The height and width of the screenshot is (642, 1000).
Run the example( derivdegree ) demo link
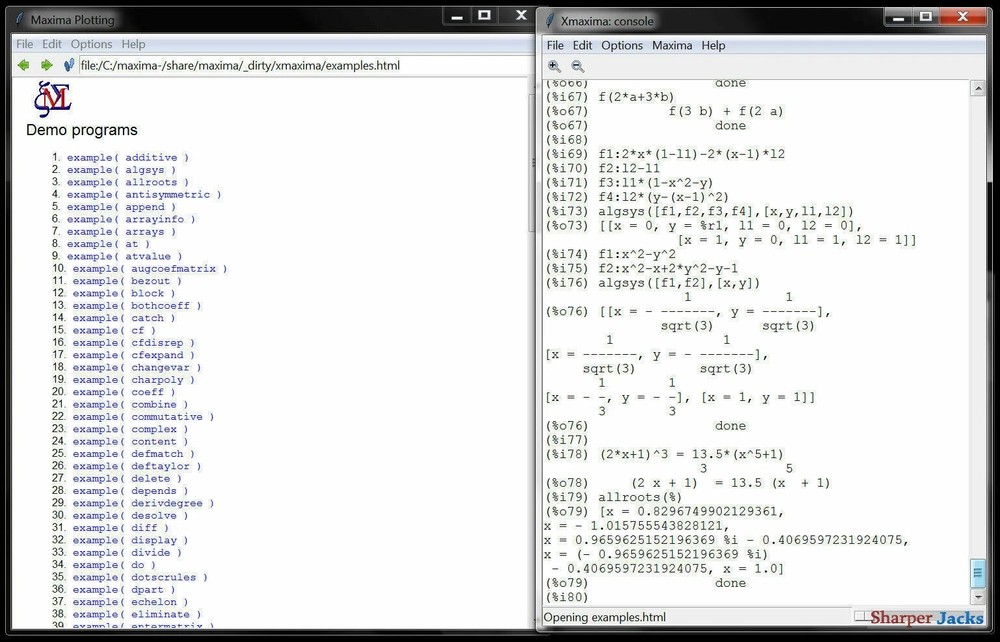coord(143,502)
